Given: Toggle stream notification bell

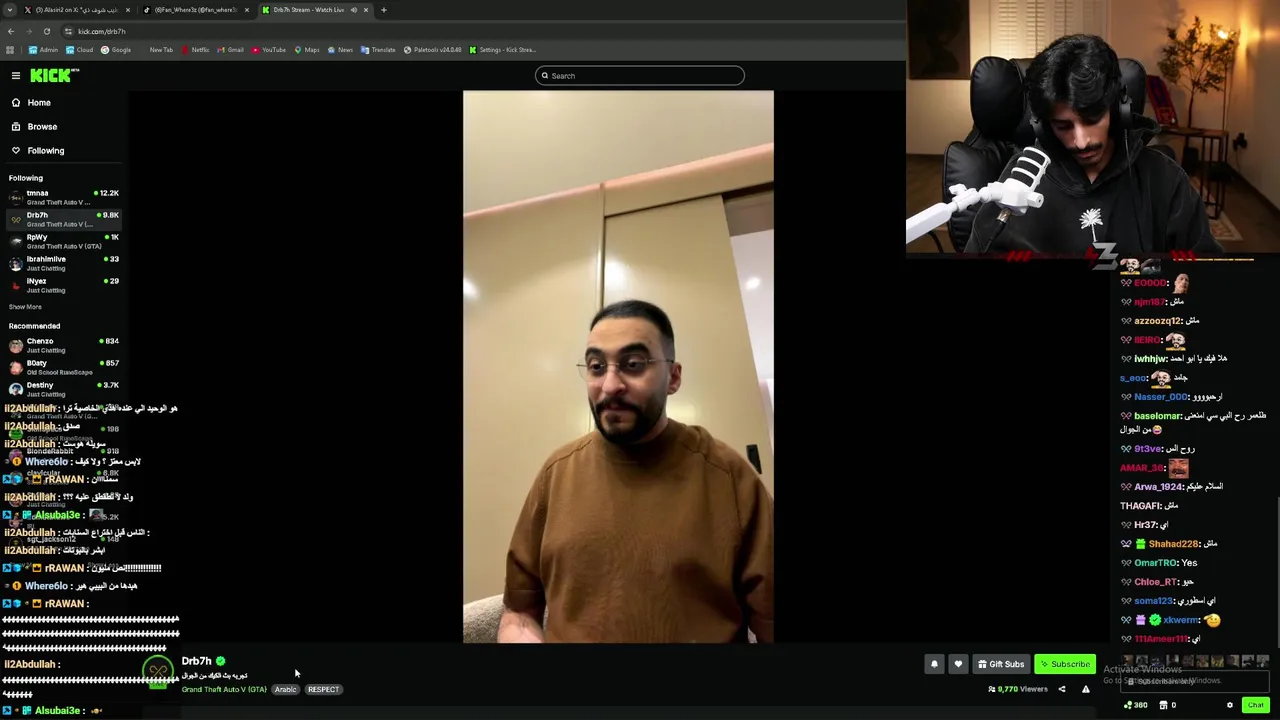Looking at the screenshot, I should (x=934, y=664).
